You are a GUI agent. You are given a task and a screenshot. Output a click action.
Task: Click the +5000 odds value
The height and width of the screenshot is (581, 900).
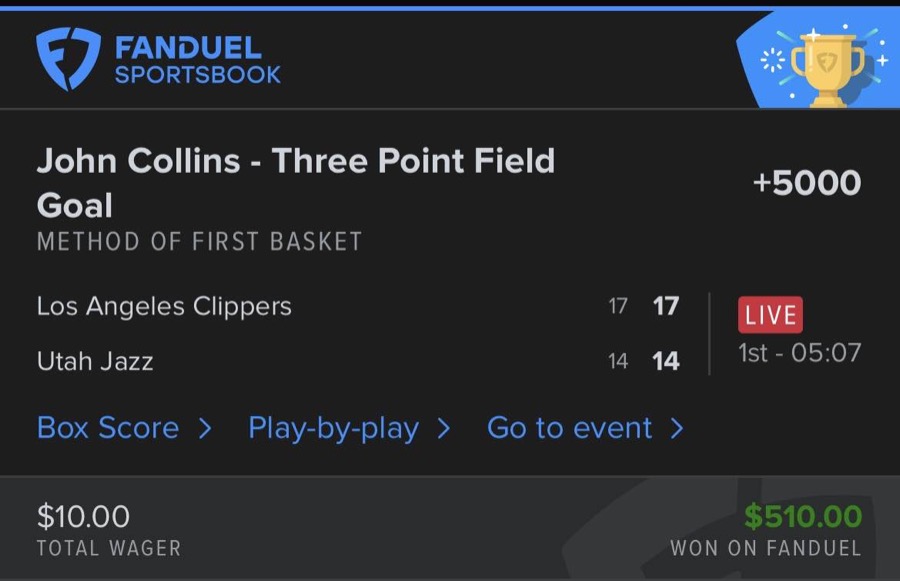(x=806, y=183)
